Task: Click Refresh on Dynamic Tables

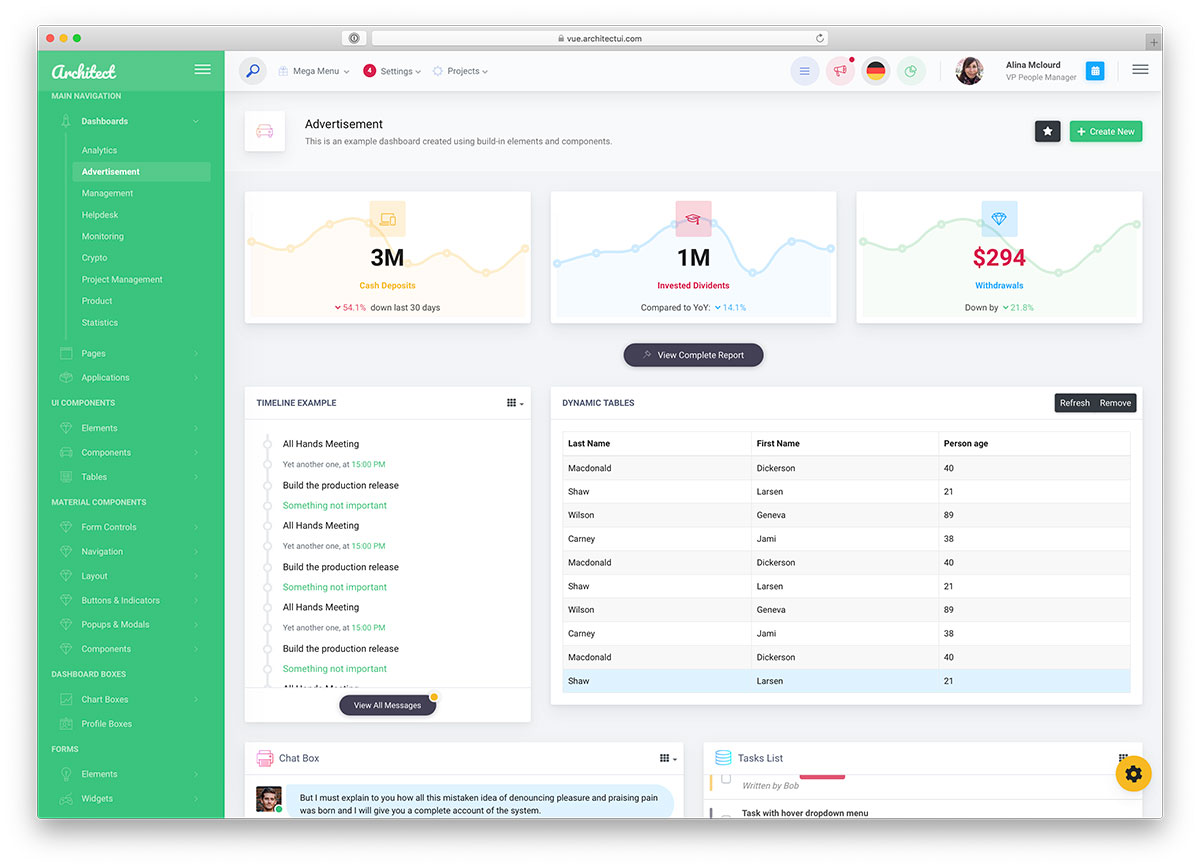Action: (1074, 403)
